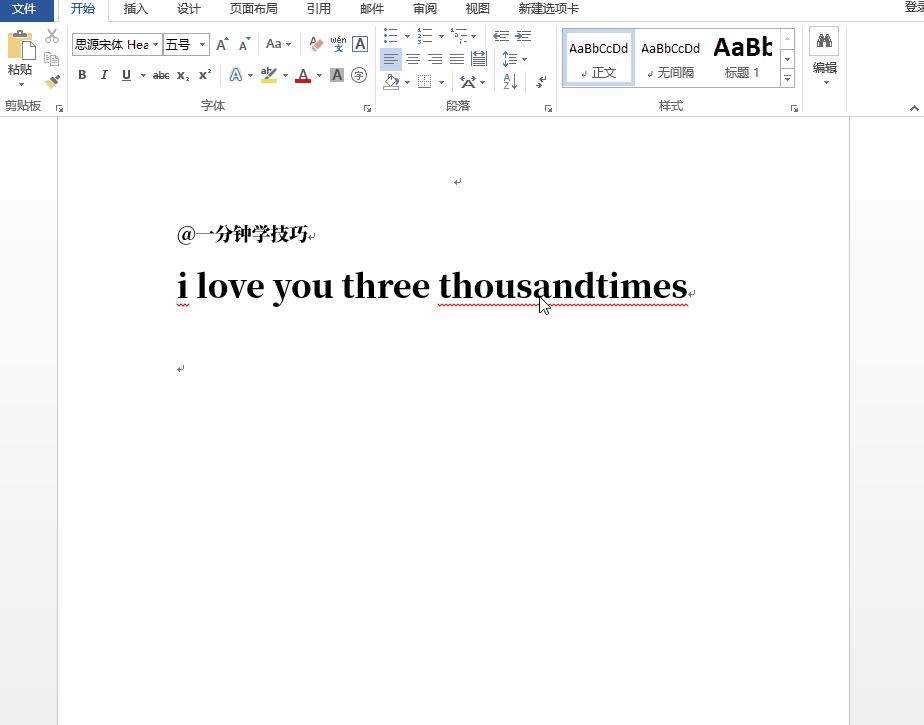Click shading paint bucket icon
This screenshot has height=725, width=924.
[x=391, y=81]
